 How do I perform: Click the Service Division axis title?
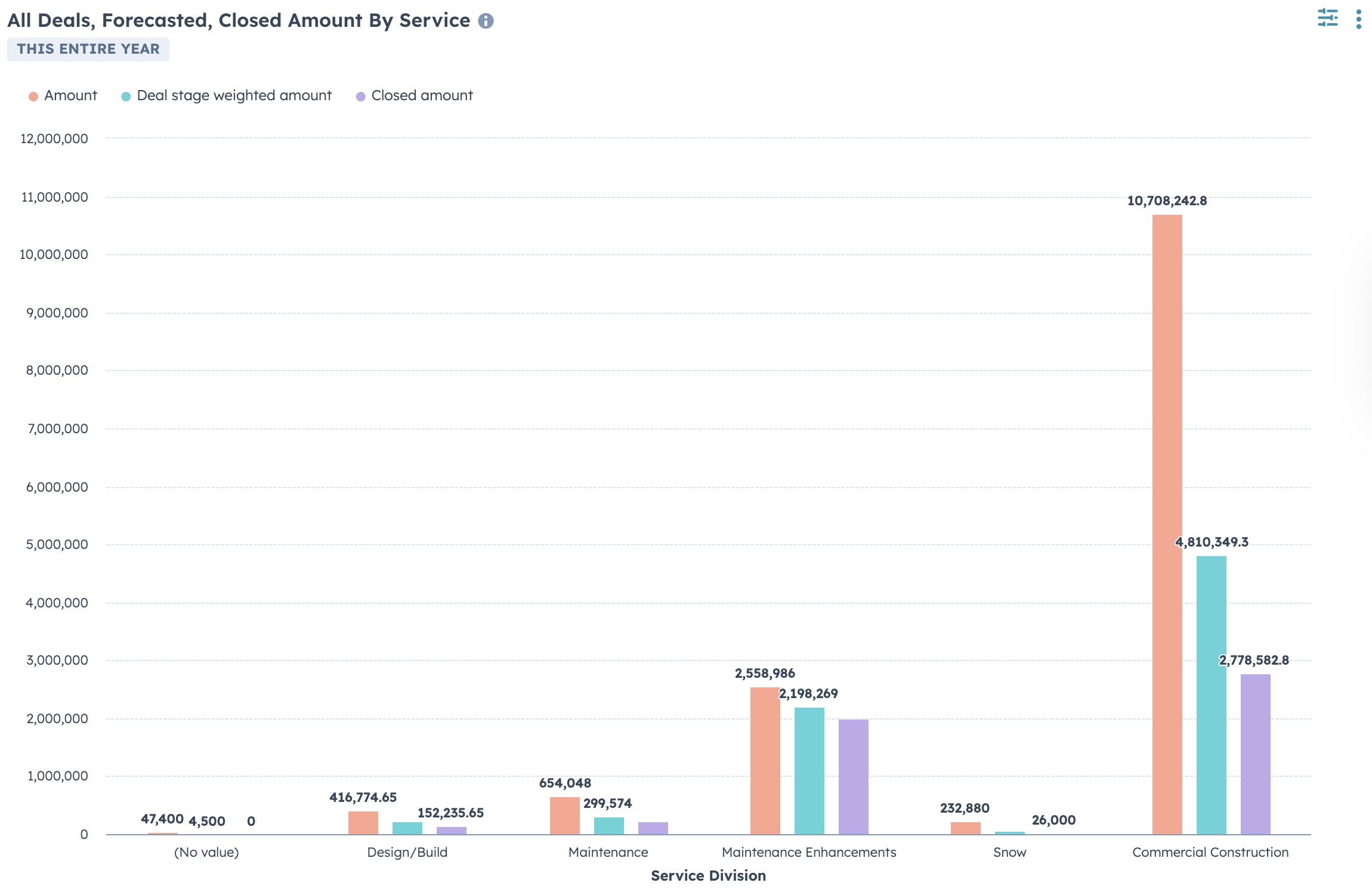coord(708,875)
